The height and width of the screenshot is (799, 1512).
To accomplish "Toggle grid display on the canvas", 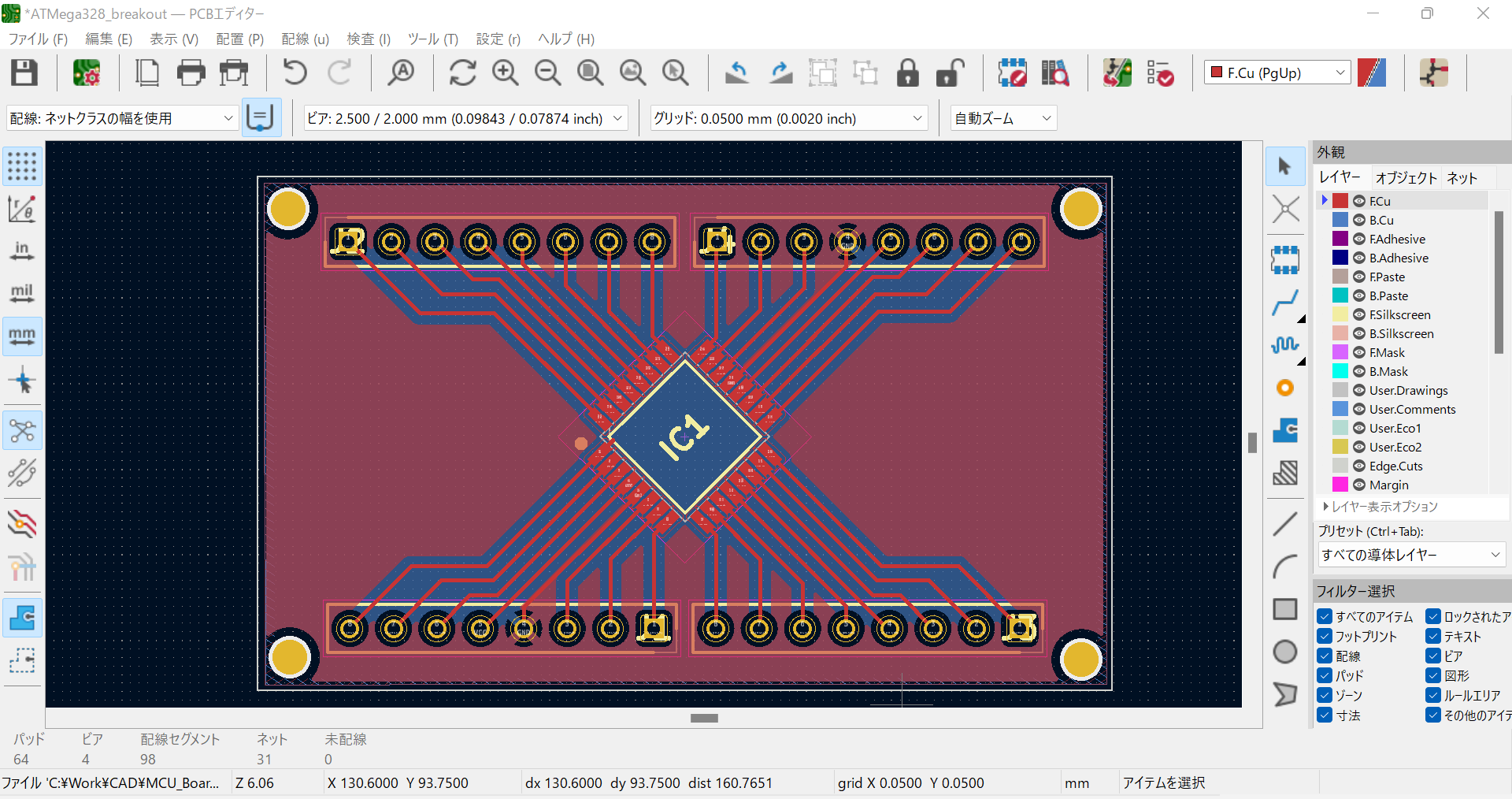I will [22, 166].
